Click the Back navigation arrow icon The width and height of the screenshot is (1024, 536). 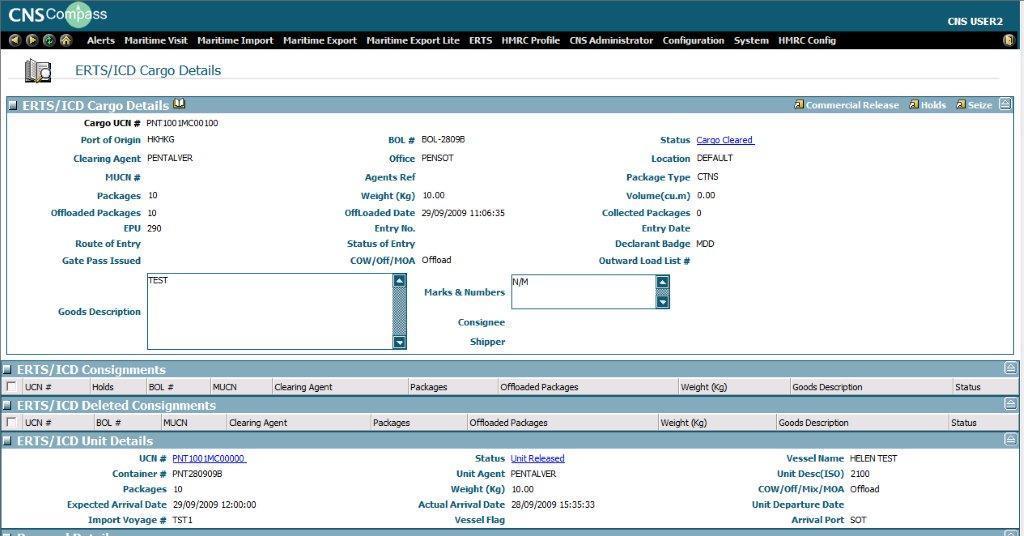[x=15, y=41]
